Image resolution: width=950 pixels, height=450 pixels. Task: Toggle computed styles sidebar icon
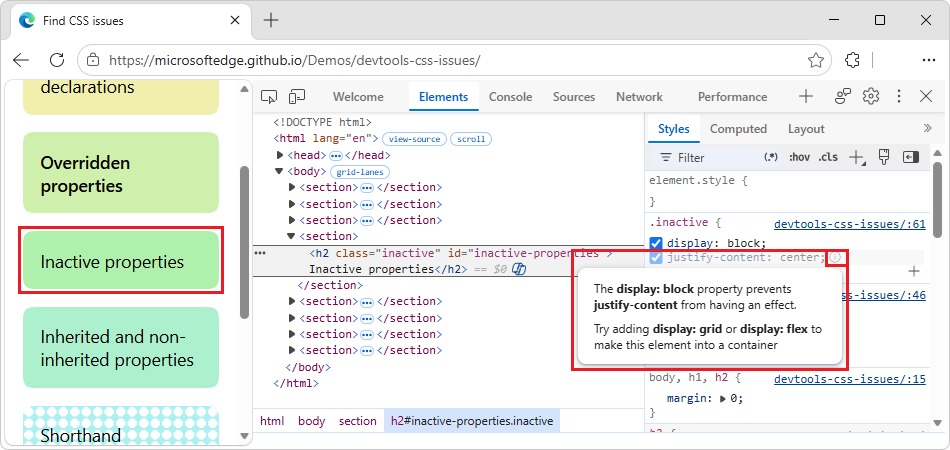point(911,157)
